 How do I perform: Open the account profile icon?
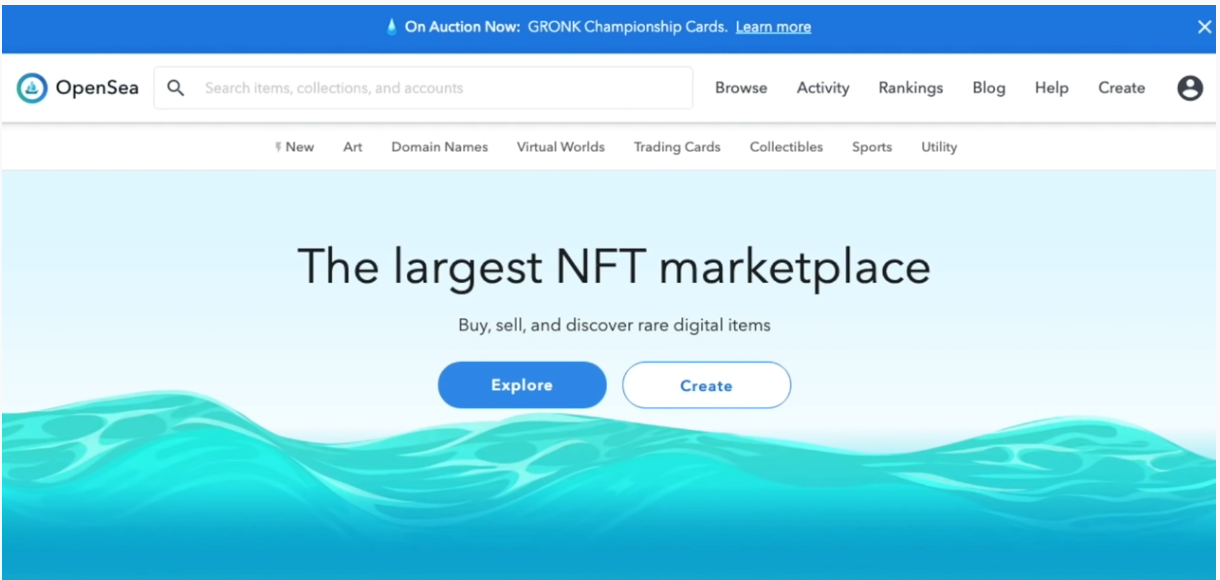1190,88
